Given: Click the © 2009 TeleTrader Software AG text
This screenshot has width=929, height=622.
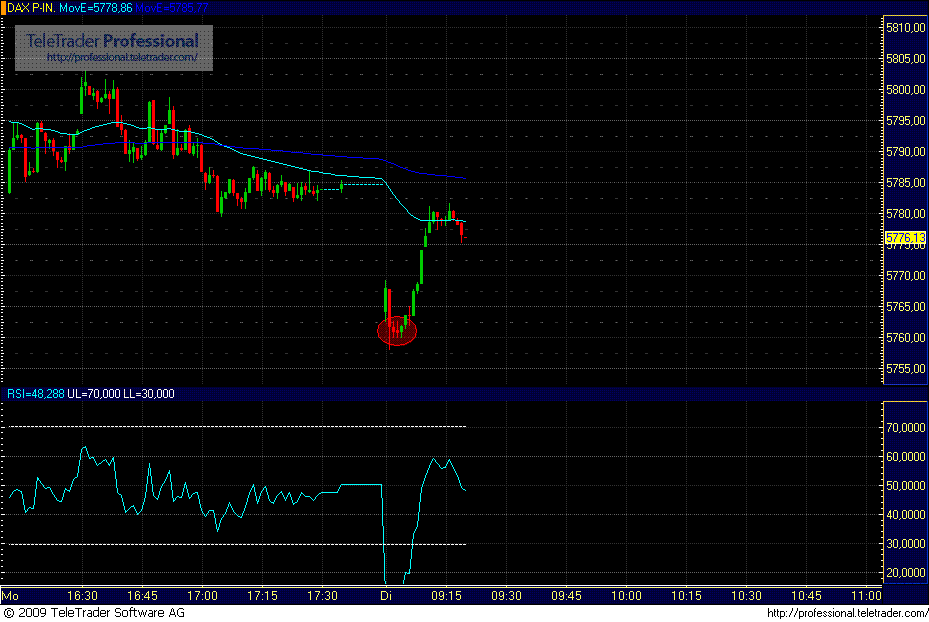Looking at the screenshot, I should tap(97, 613).
